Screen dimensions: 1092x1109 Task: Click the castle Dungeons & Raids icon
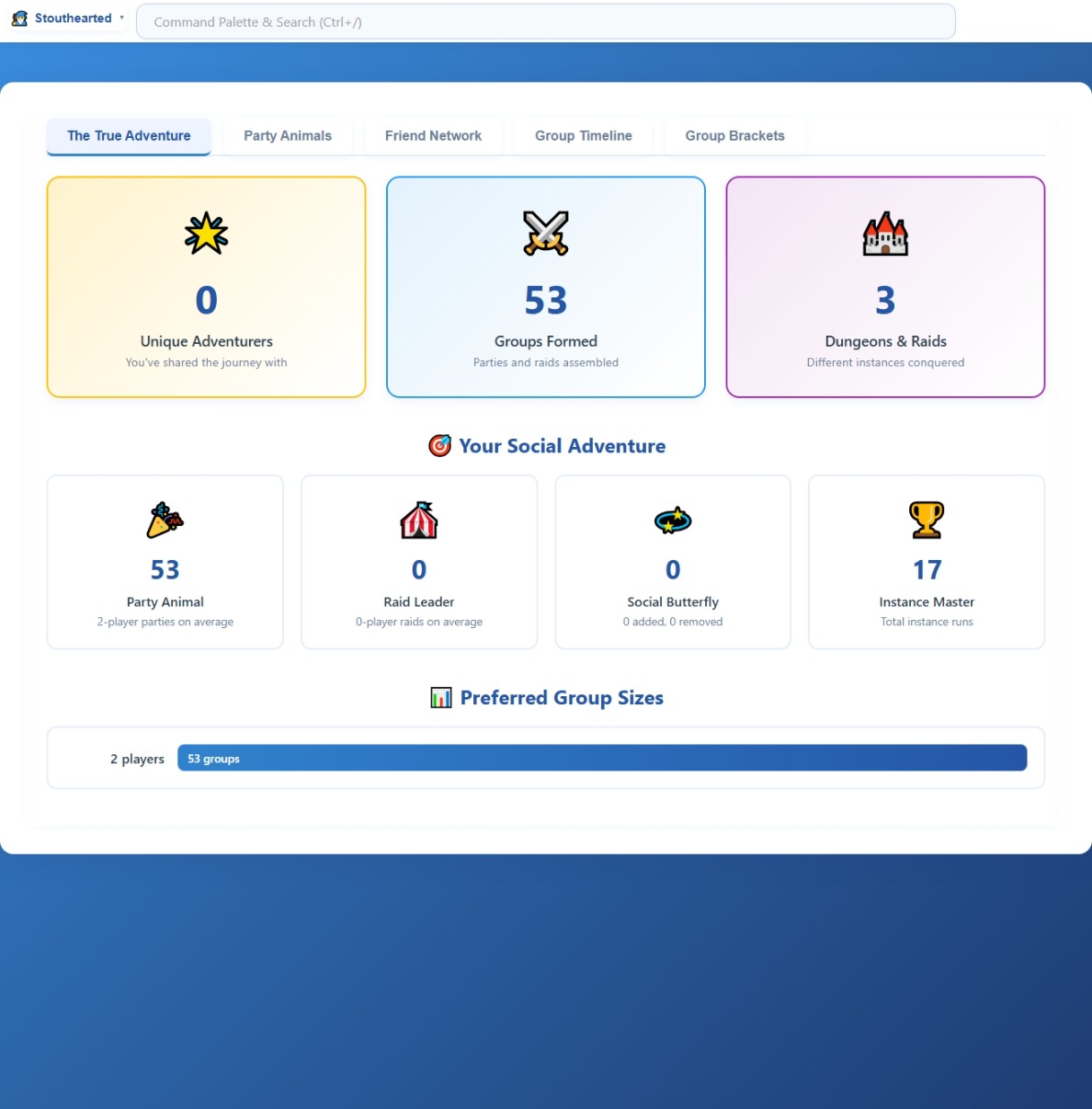(885, 234)
